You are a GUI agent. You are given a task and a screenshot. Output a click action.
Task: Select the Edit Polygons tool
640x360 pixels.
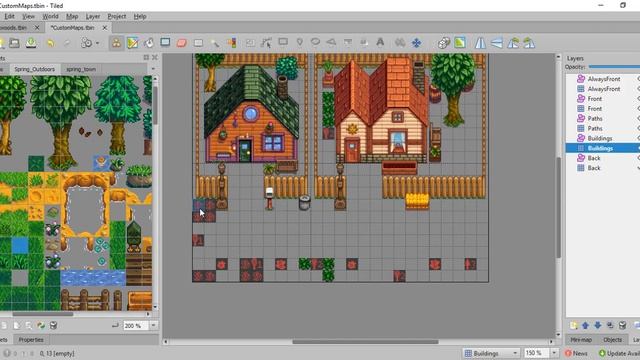tap(267, 43)
